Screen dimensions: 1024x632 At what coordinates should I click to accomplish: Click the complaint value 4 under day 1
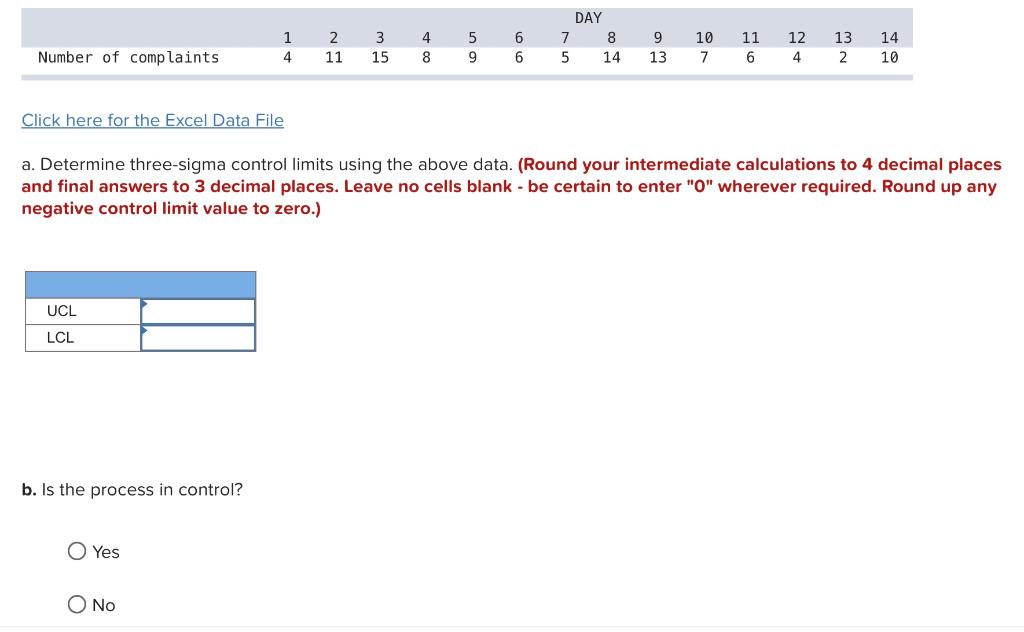(x=288, y=57)
